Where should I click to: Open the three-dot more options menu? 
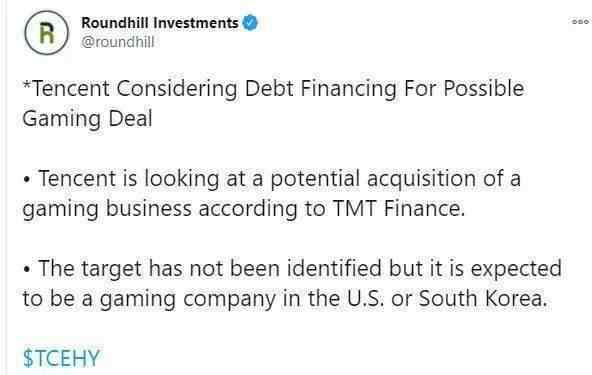(x=580, y=22)
